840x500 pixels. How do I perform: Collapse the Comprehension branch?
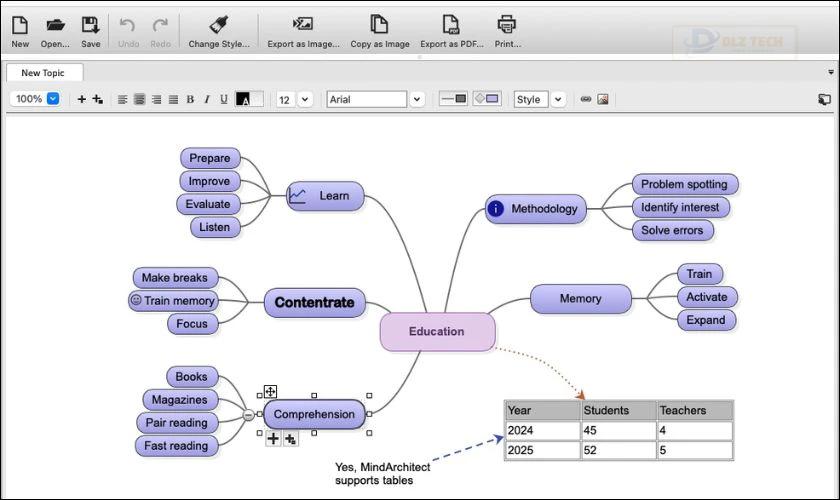coord(249,415)
